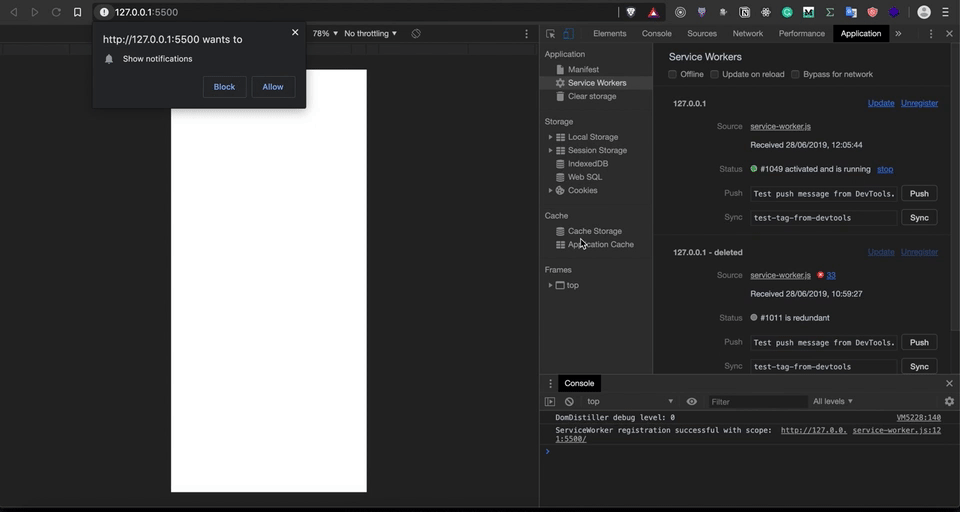This screenshot has height=512, width=960.
Task: Open the No throttling dropdown
Action: tap(370, 34)
